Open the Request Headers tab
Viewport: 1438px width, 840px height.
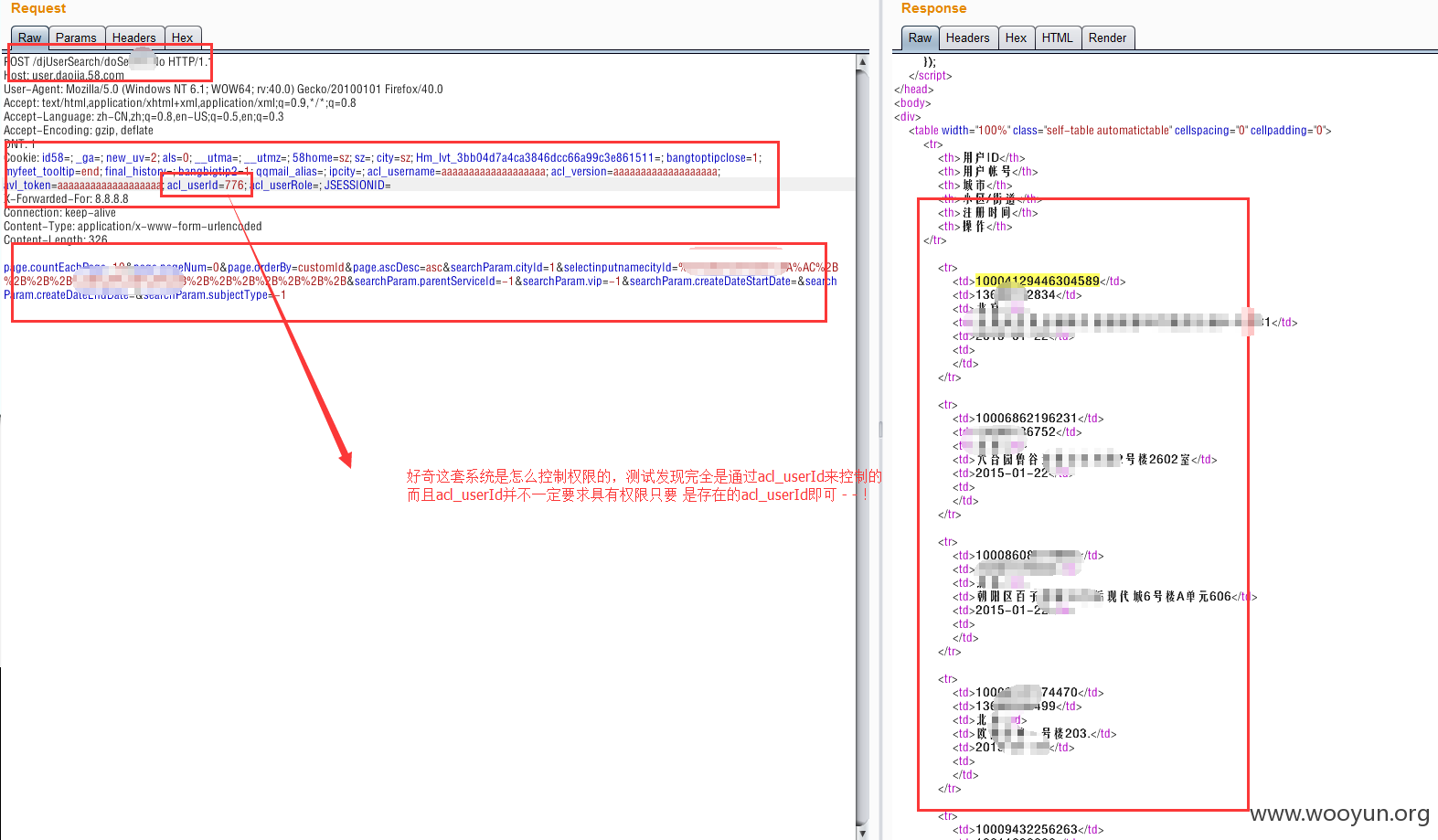point(133,37)
